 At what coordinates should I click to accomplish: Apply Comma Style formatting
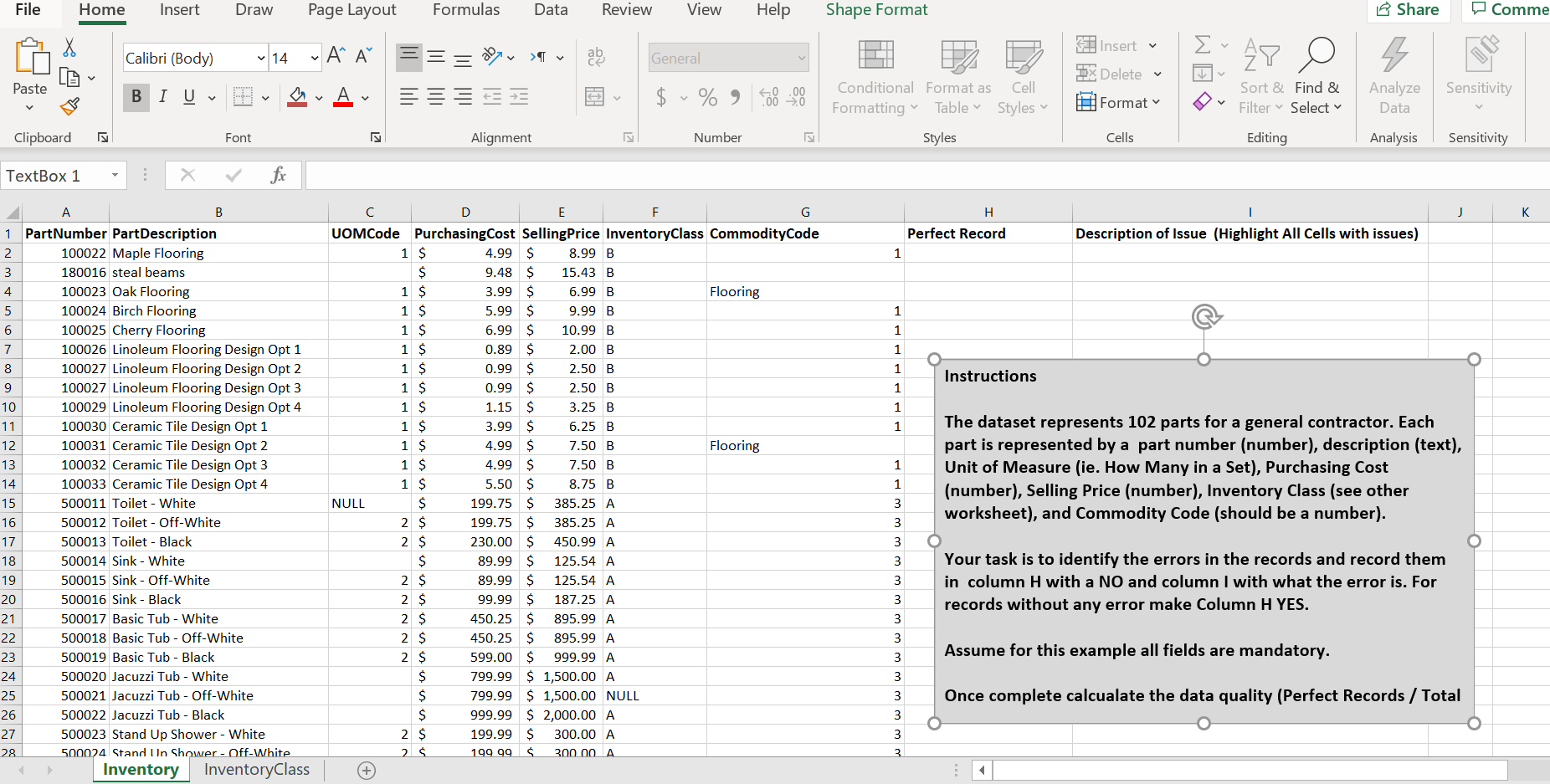point(735,97)
